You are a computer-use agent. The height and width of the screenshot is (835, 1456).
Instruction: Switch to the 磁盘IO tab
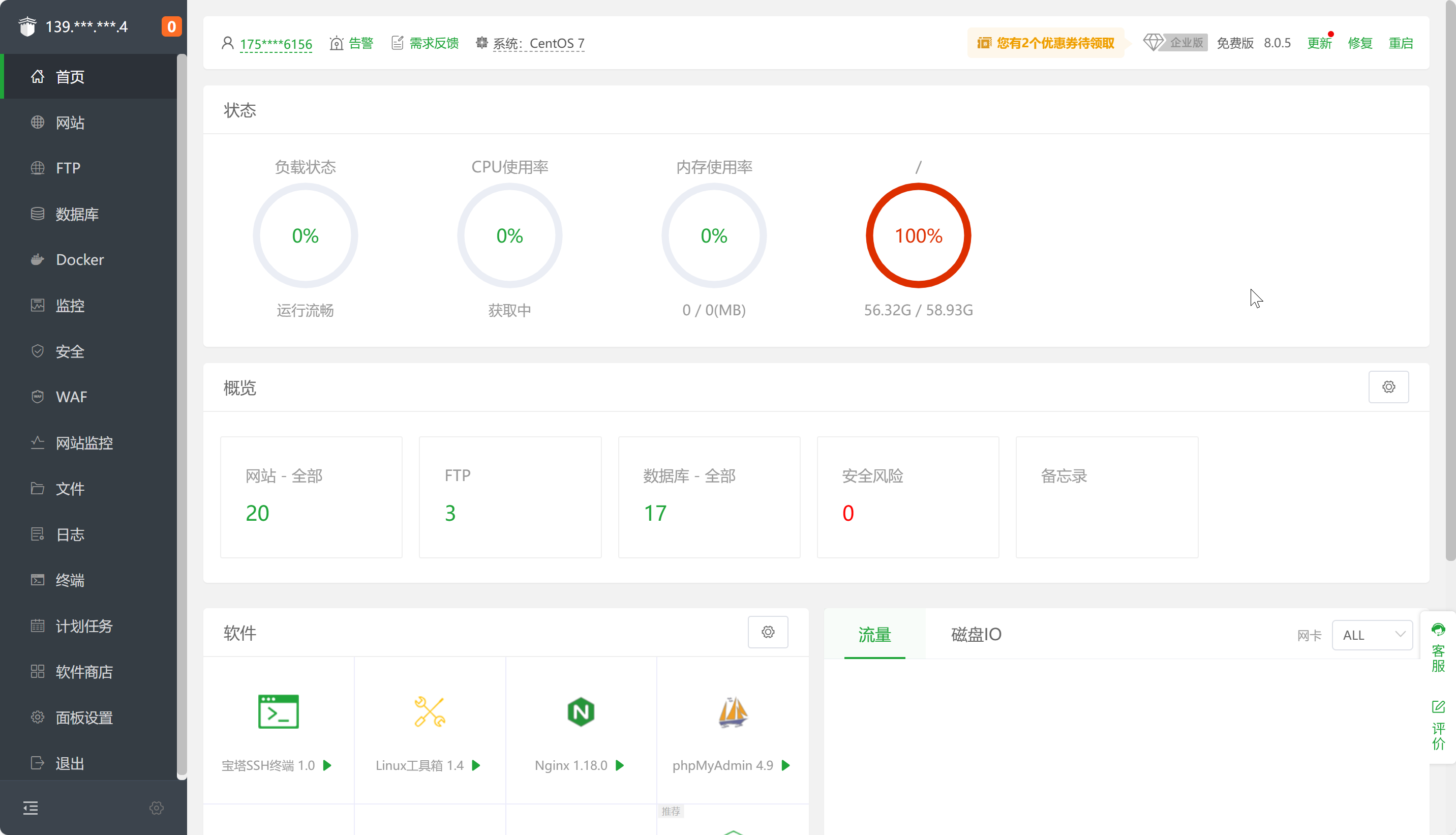coord(976,634)
